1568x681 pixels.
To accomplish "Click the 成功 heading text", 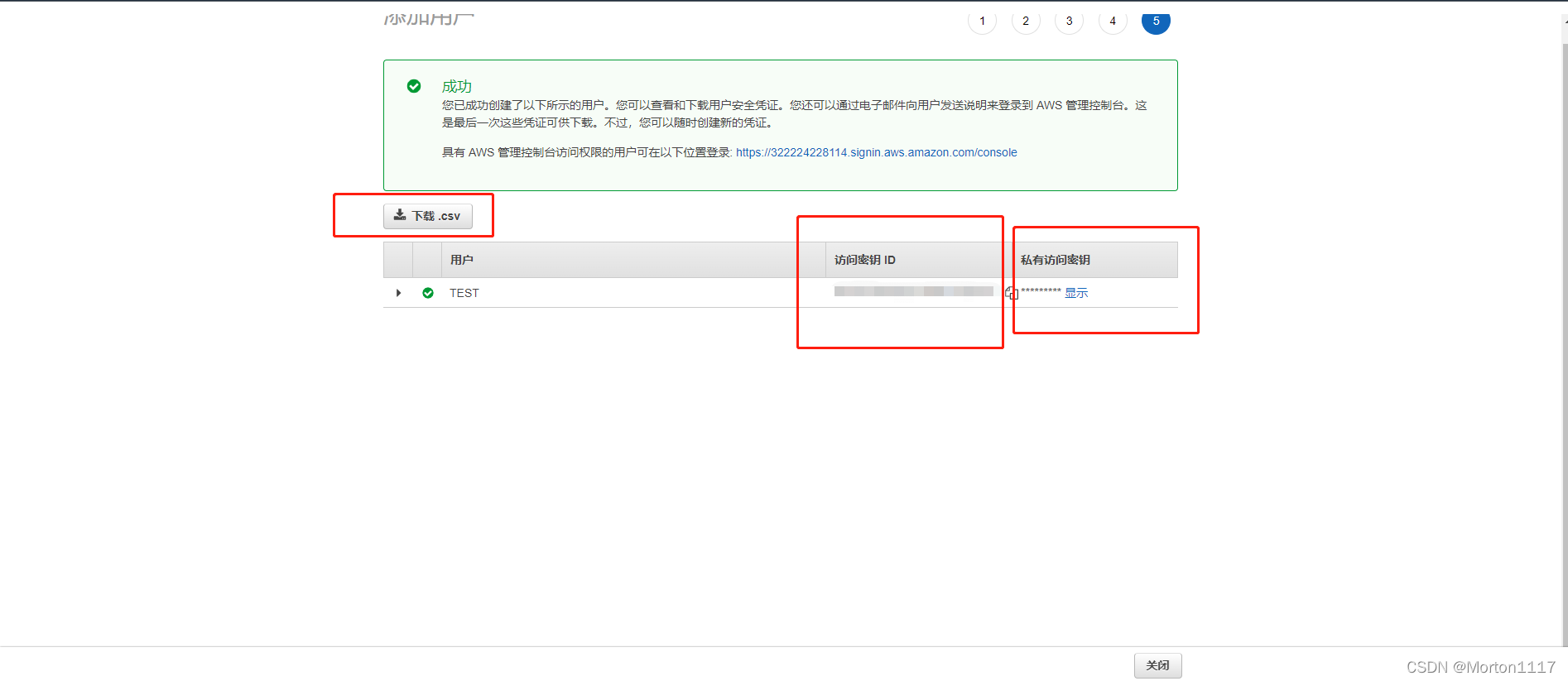I will click(x=457, y=86).
